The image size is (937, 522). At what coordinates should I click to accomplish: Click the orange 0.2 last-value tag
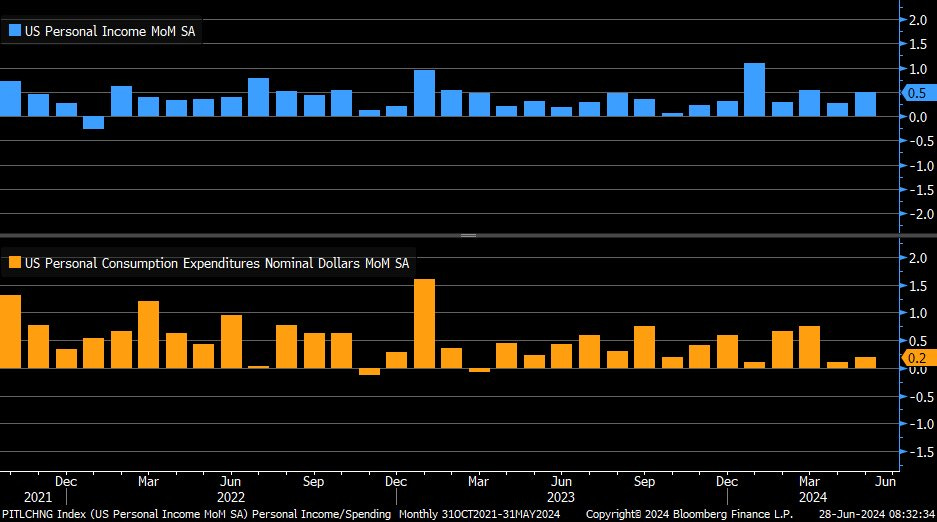pos(916,357)
